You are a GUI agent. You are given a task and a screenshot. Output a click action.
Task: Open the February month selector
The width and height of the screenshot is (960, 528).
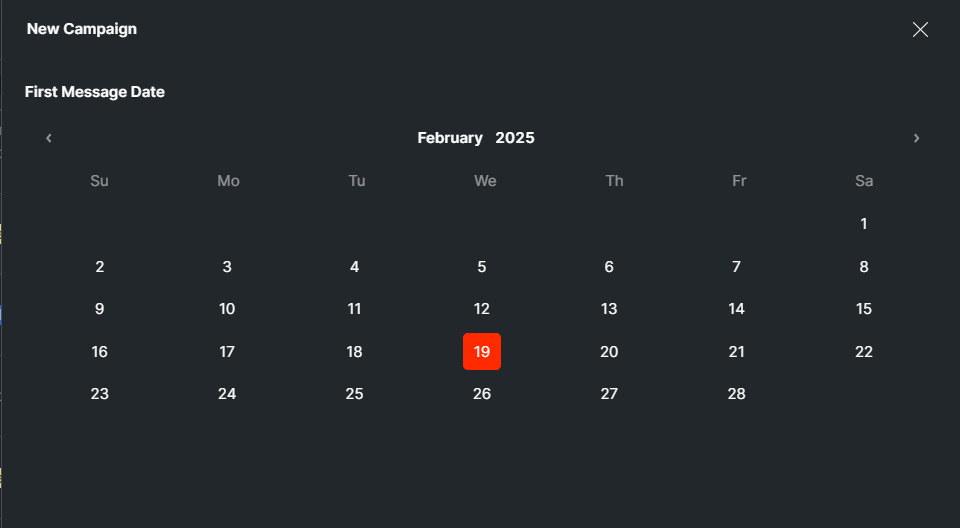click(x=450, y=138)
